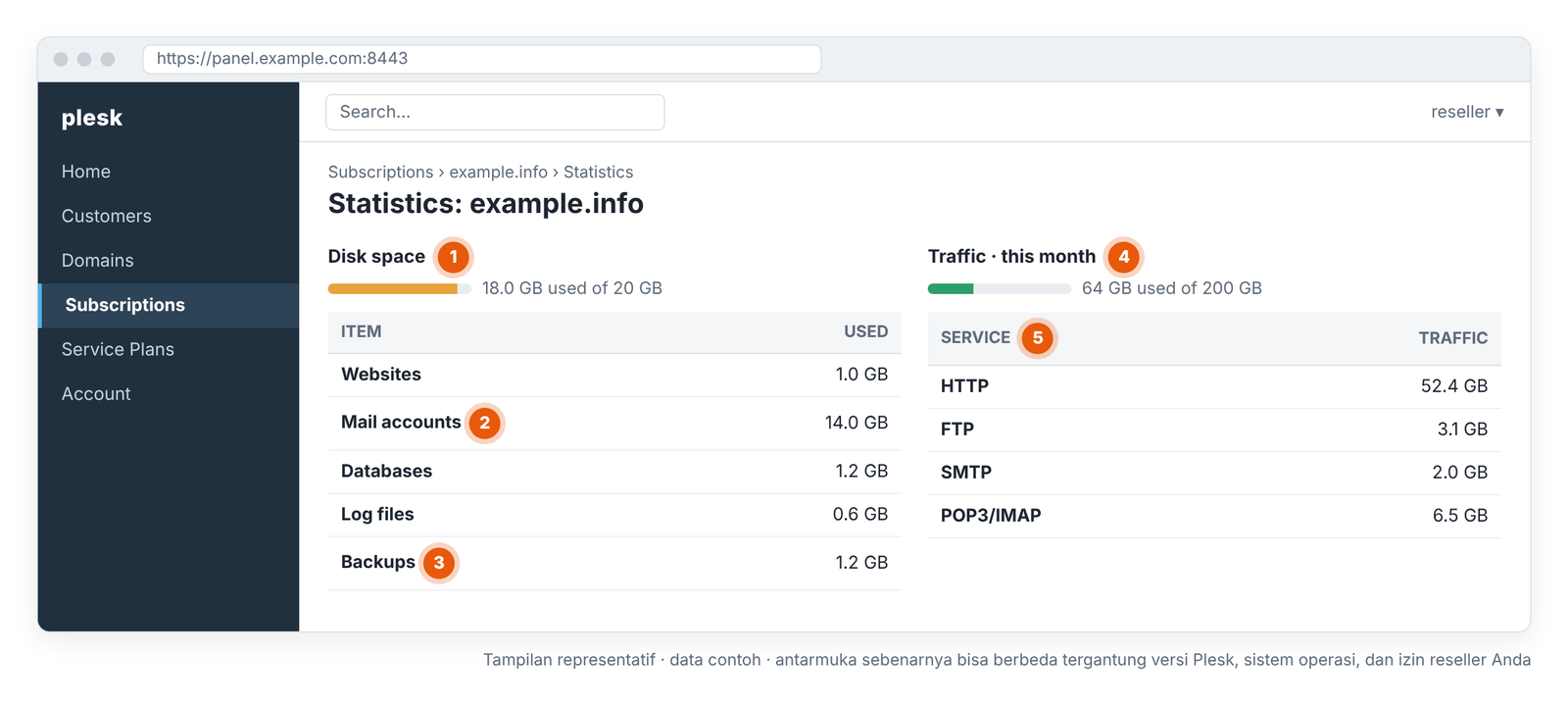
Task: Click the 1.0 GB Websites value
Action: coord(861,375)
